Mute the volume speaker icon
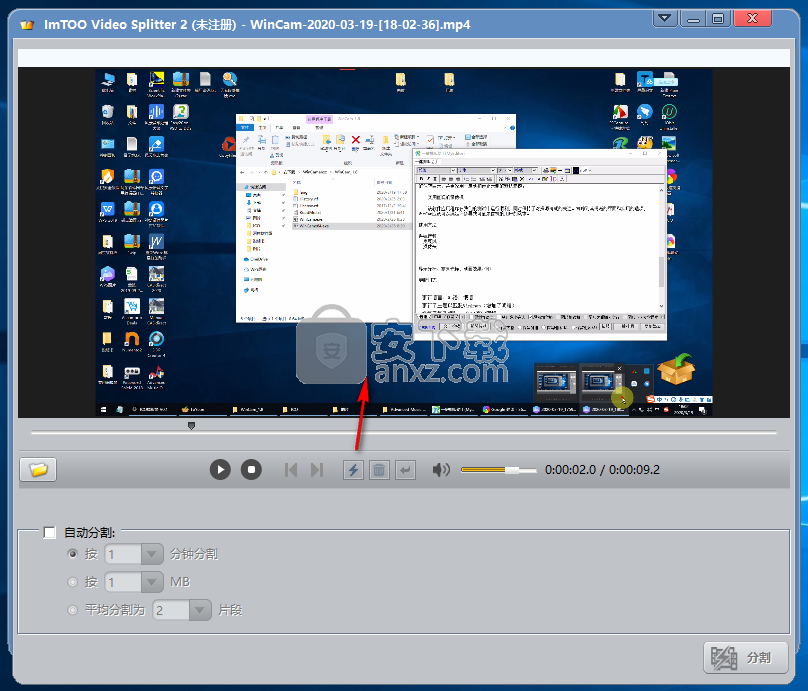 (441, 469)
